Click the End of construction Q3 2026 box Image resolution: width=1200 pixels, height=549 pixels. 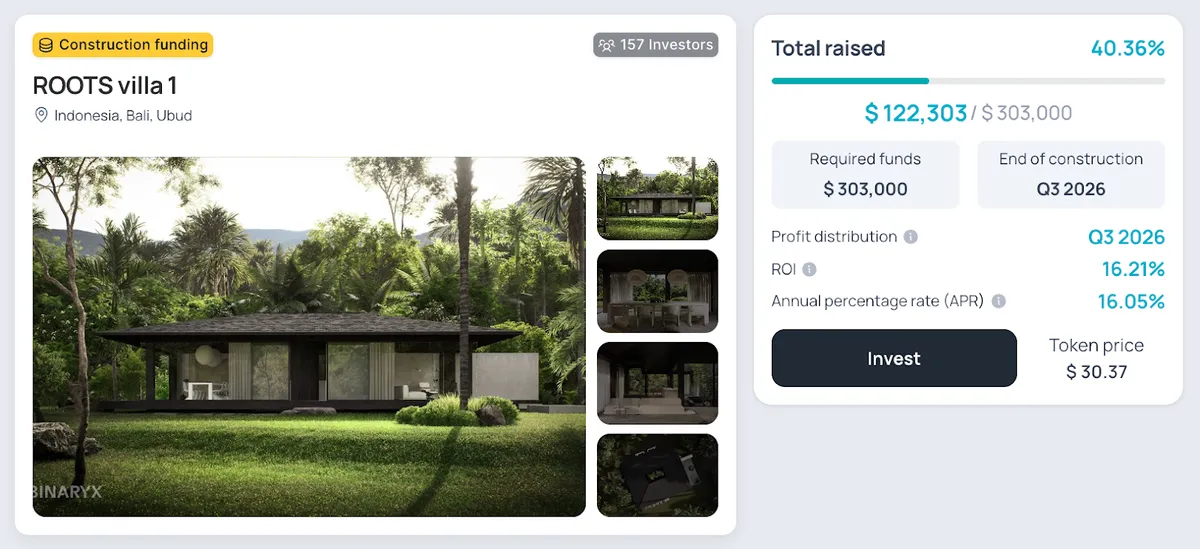tap(1070, 175)
